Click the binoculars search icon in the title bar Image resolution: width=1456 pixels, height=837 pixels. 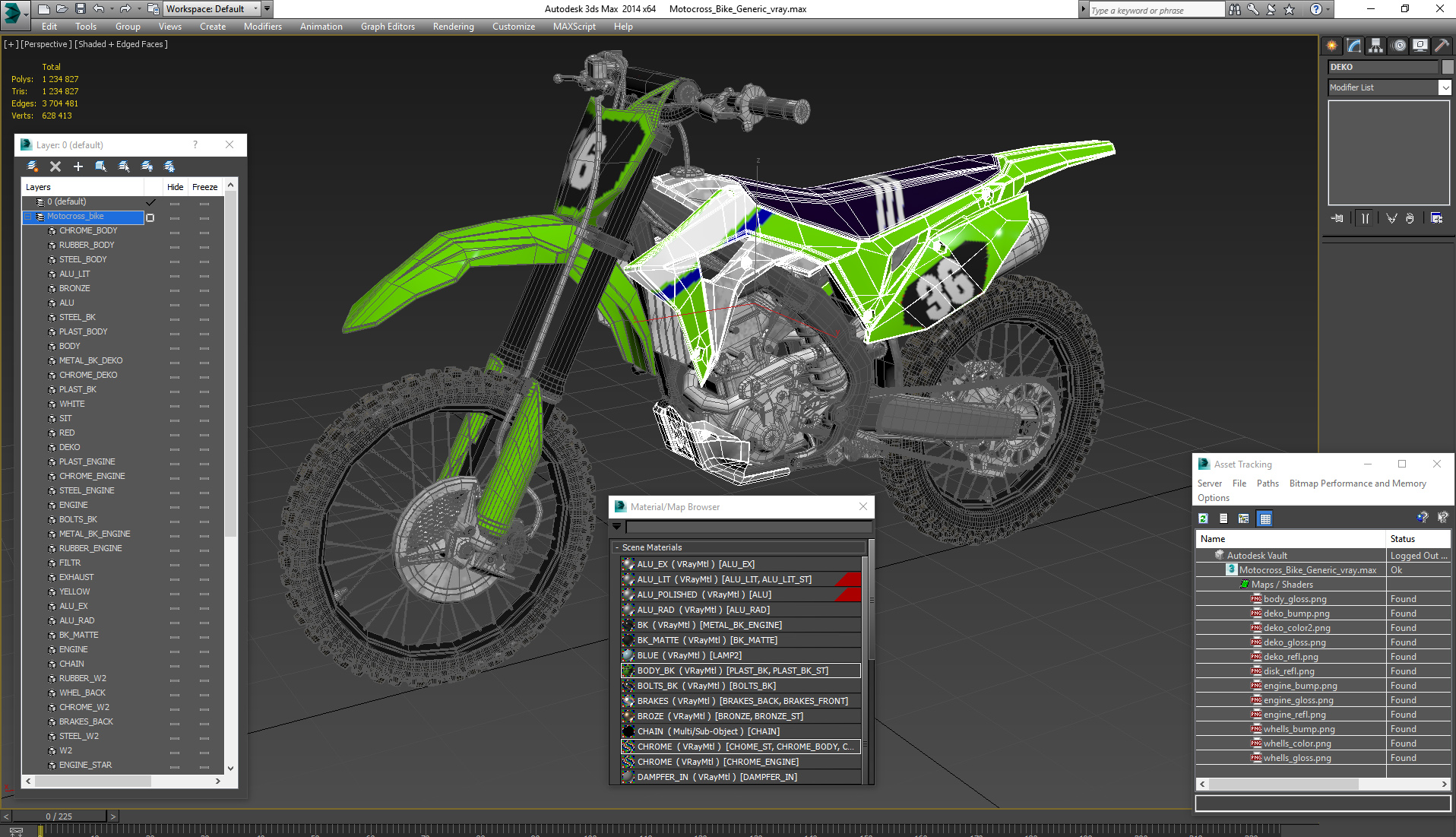[1234, 9]
